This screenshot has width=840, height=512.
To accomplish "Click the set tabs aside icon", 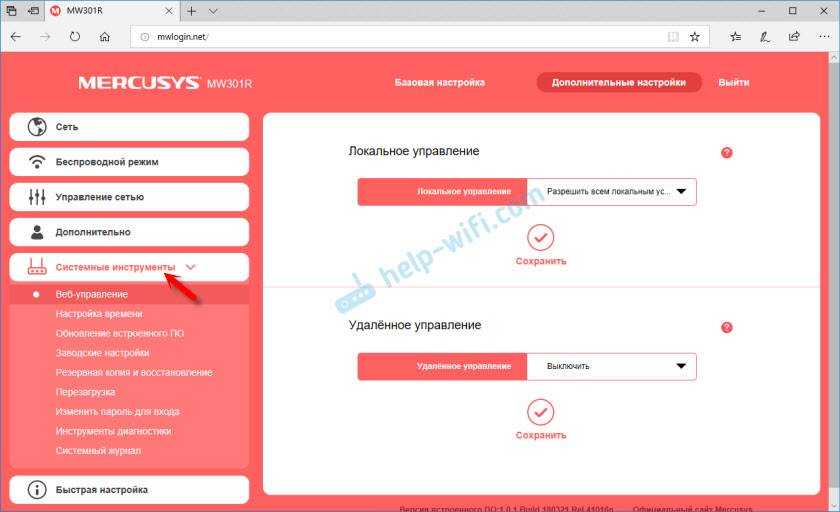I will [x=33, y=11].
